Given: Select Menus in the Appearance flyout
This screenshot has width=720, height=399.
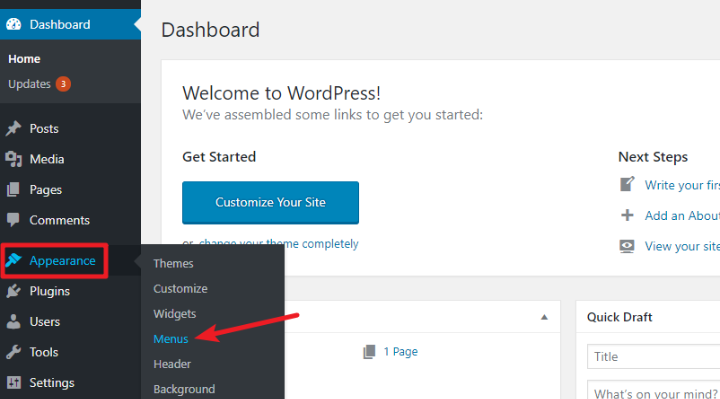Looking at the screenshot, I should (171, 339).
